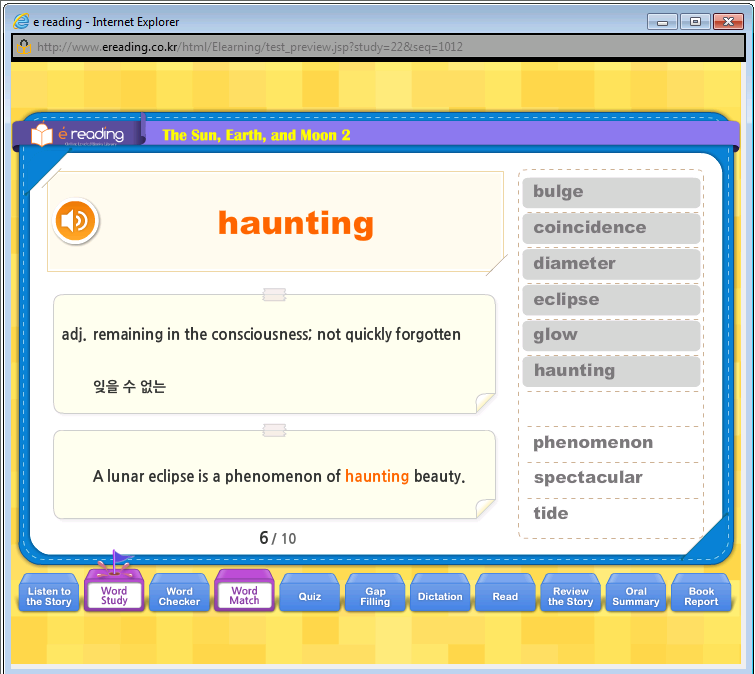Viewport: 755px width, 674px height.
Task: Select the word coincidence
Action: pos(611,228)
